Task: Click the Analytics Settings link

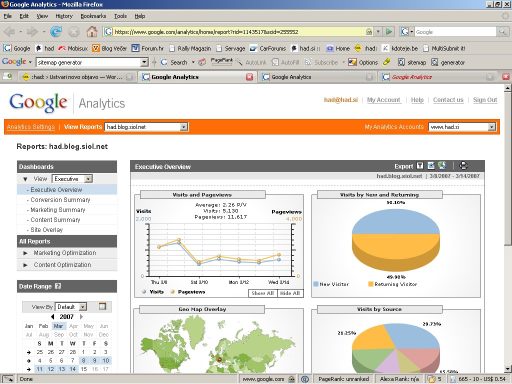Action: point(31,127)
